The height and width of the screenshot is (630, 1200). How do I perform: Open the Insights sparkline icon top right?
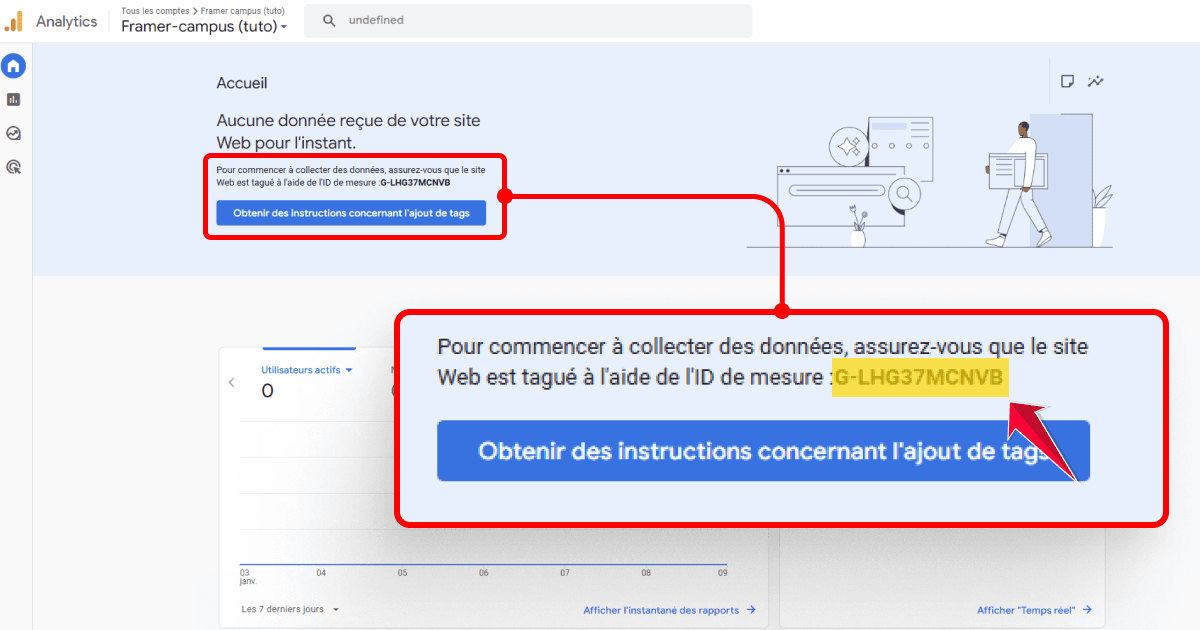click(1096, 81)
